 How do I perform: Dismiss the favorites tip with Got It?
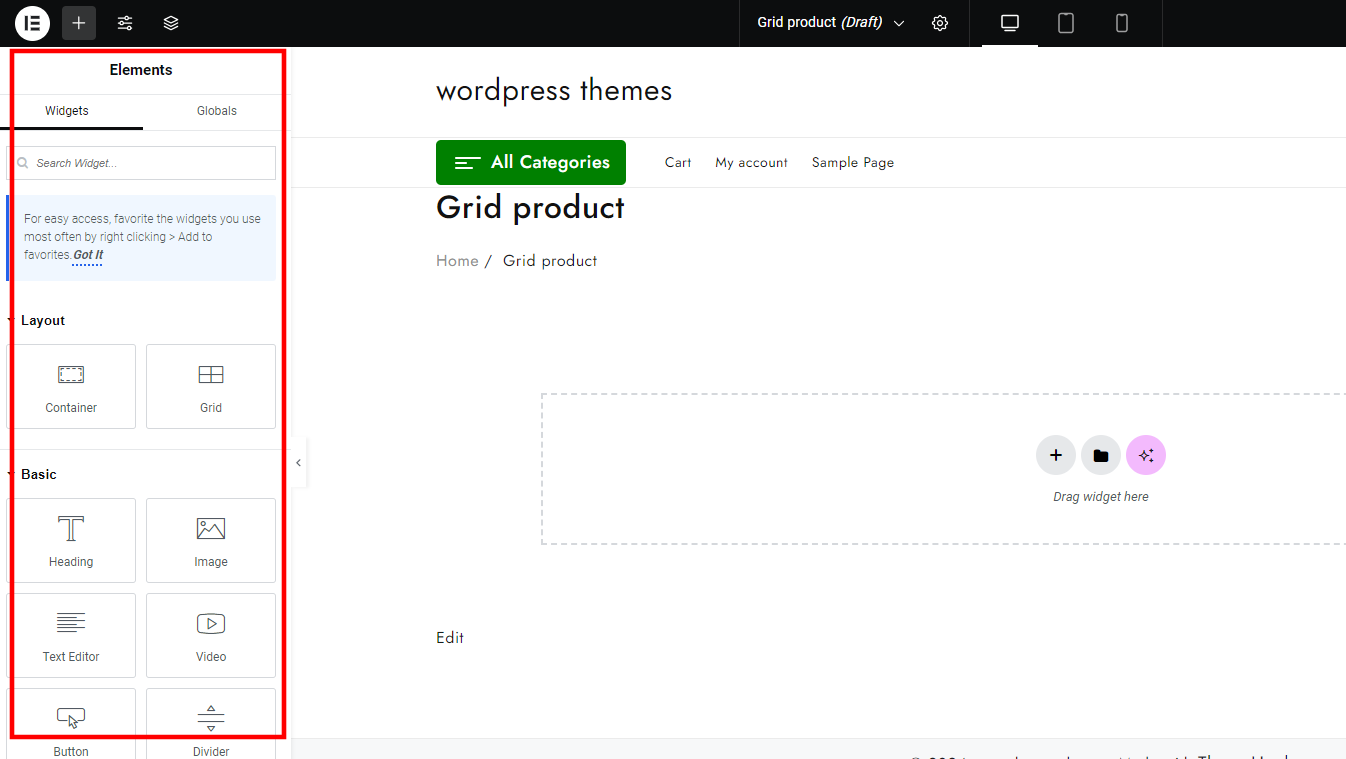point(88,255)
